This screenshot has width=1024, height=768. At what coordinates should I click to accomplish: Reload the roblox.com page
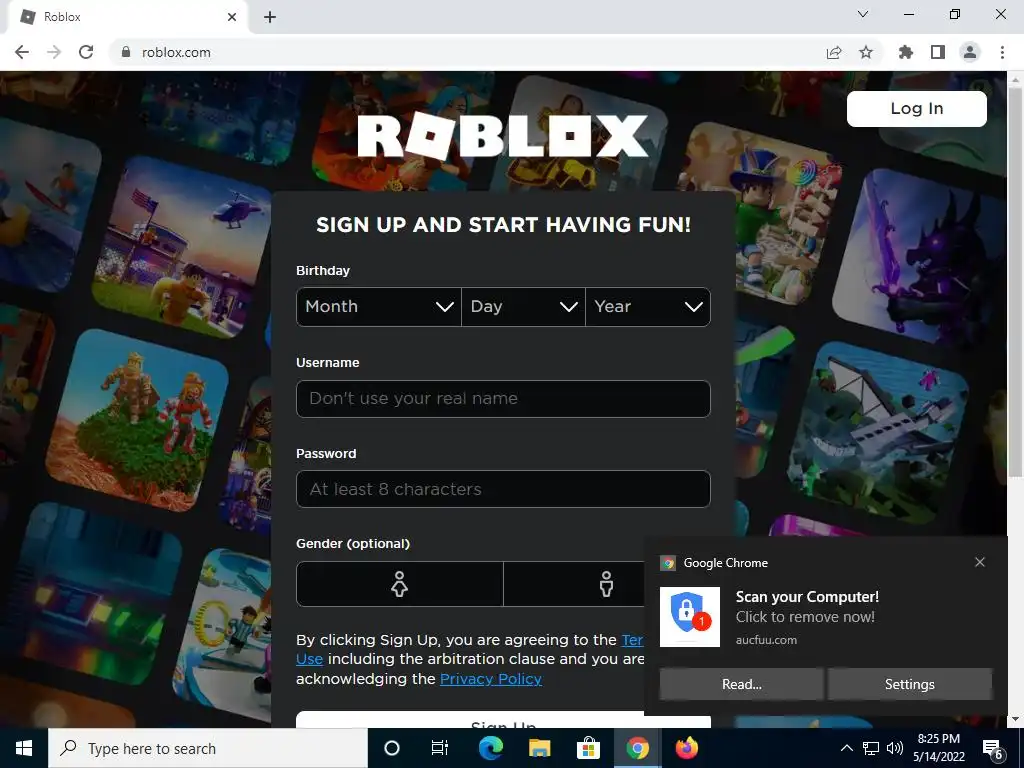86,52
